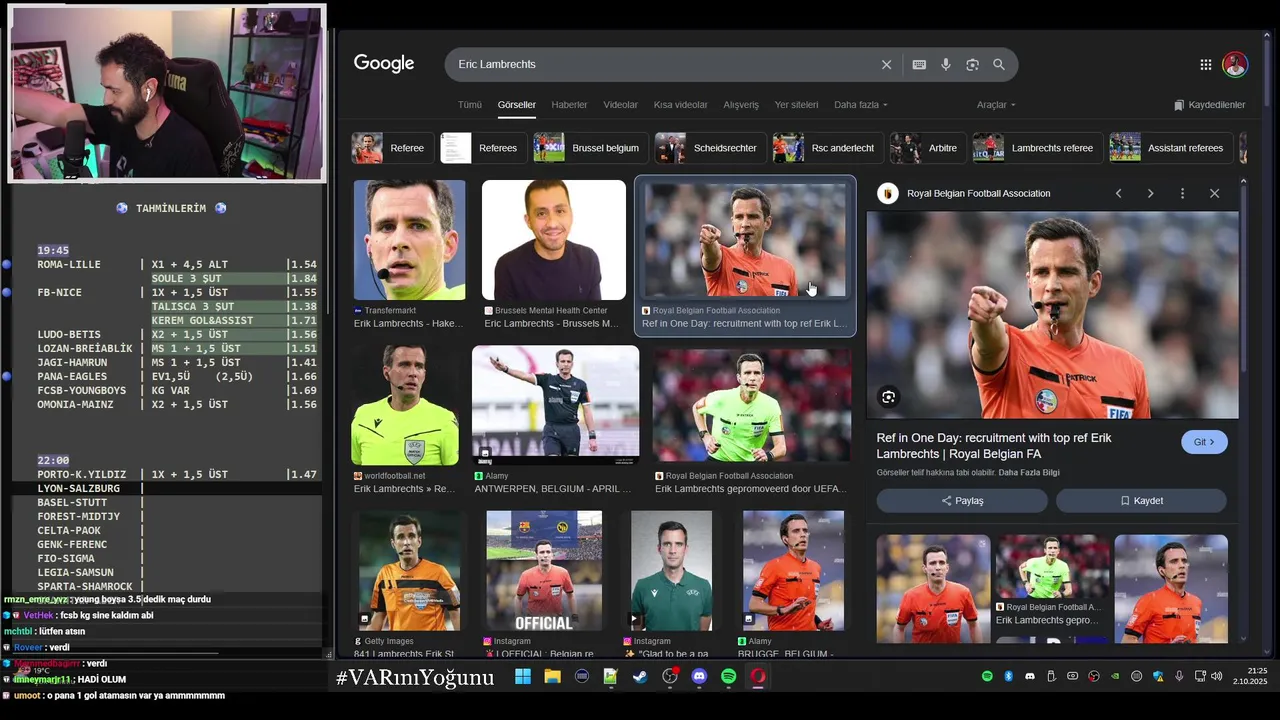Image resolution: width=1280 pixels, height=720 pixels.
Task: Close the image preview panel
Action: [1214, 193]
